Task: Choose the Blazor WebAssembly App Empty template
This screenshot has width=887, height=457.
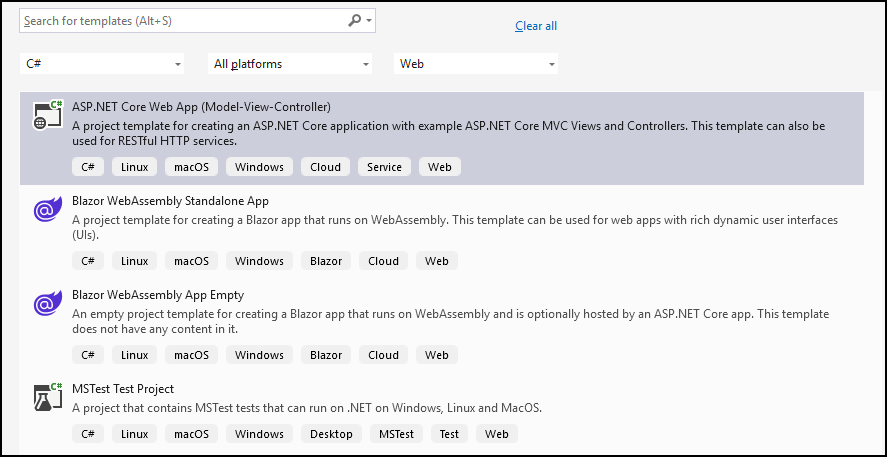Action: [158, 295]
